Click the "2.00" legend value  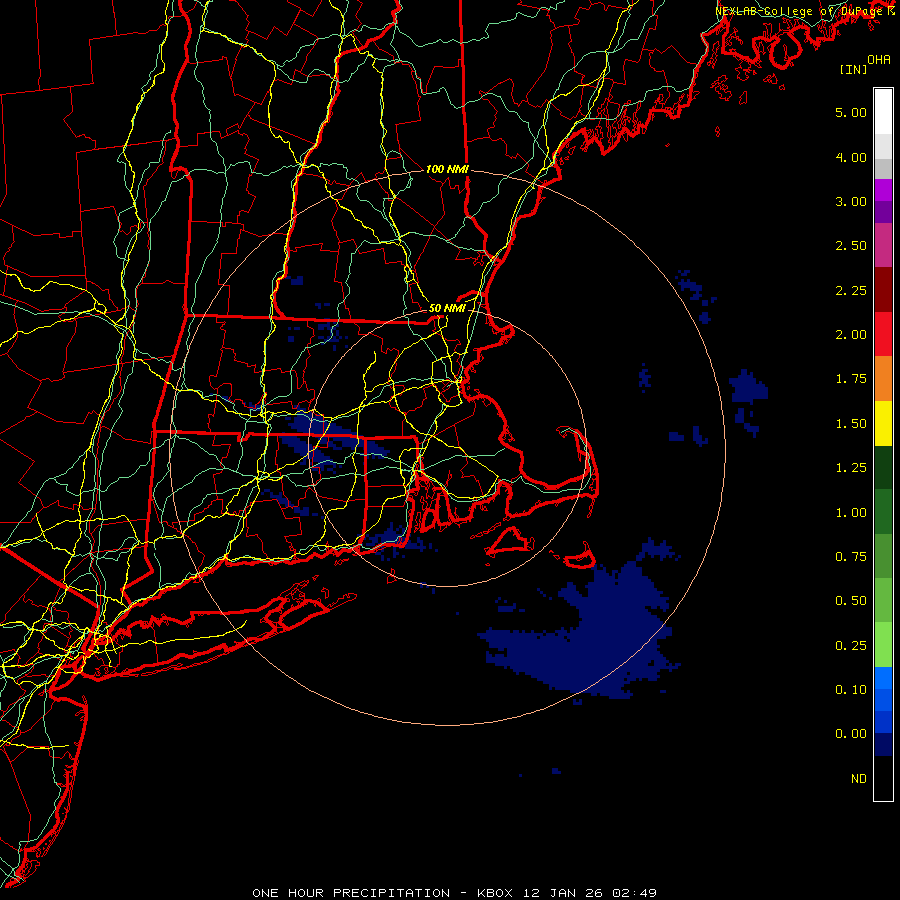[x=851, y=335]
